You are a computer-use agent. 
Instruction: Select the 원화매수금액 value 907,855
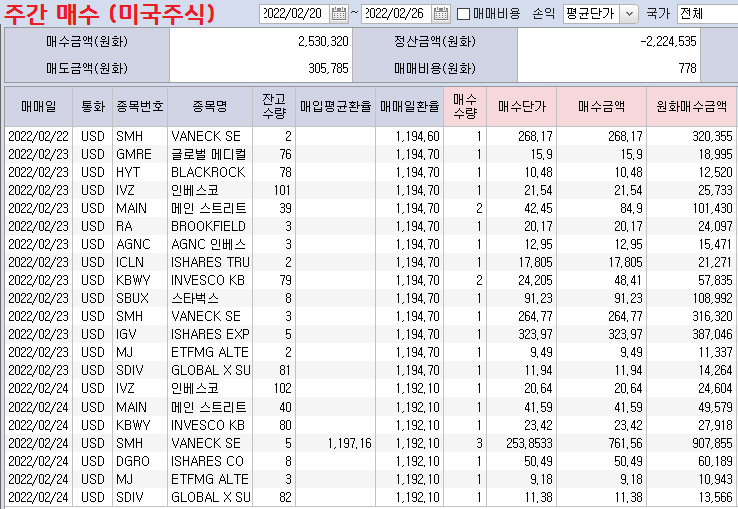(x=691, y=443)
